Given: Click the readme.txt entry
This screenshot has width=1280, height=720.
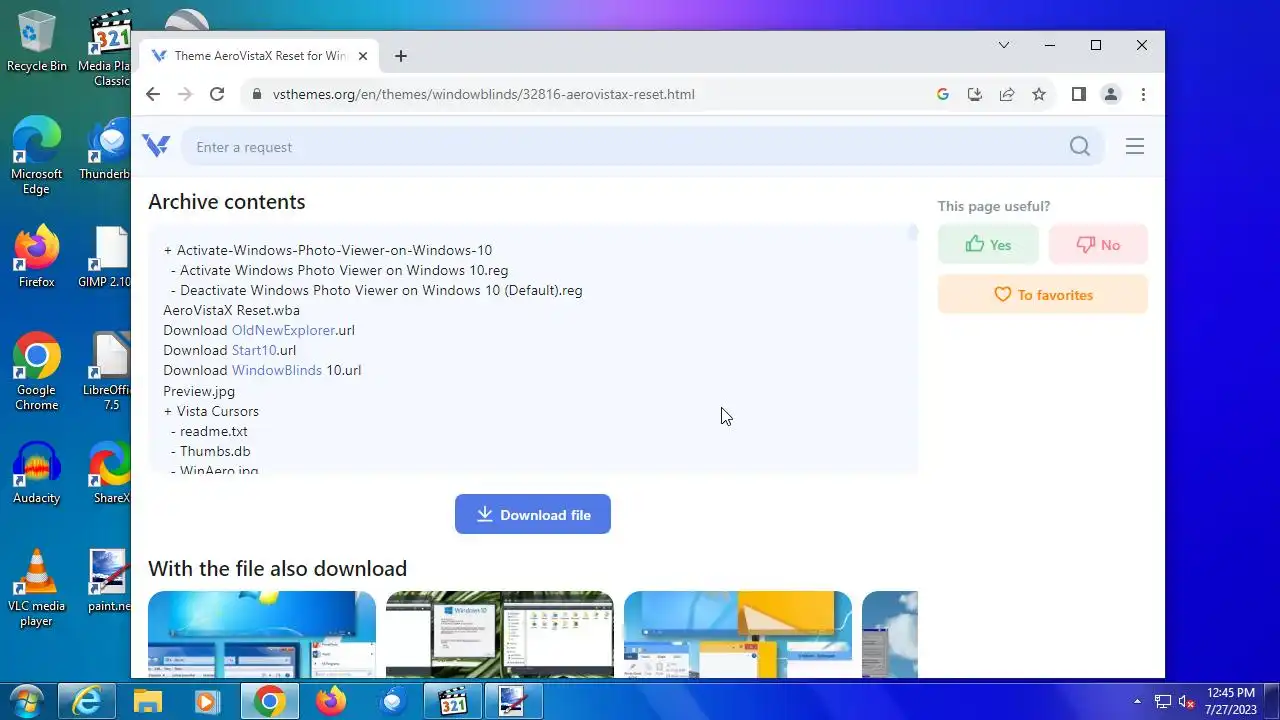Looking at the screenshot, I should (x=213, y=431).
